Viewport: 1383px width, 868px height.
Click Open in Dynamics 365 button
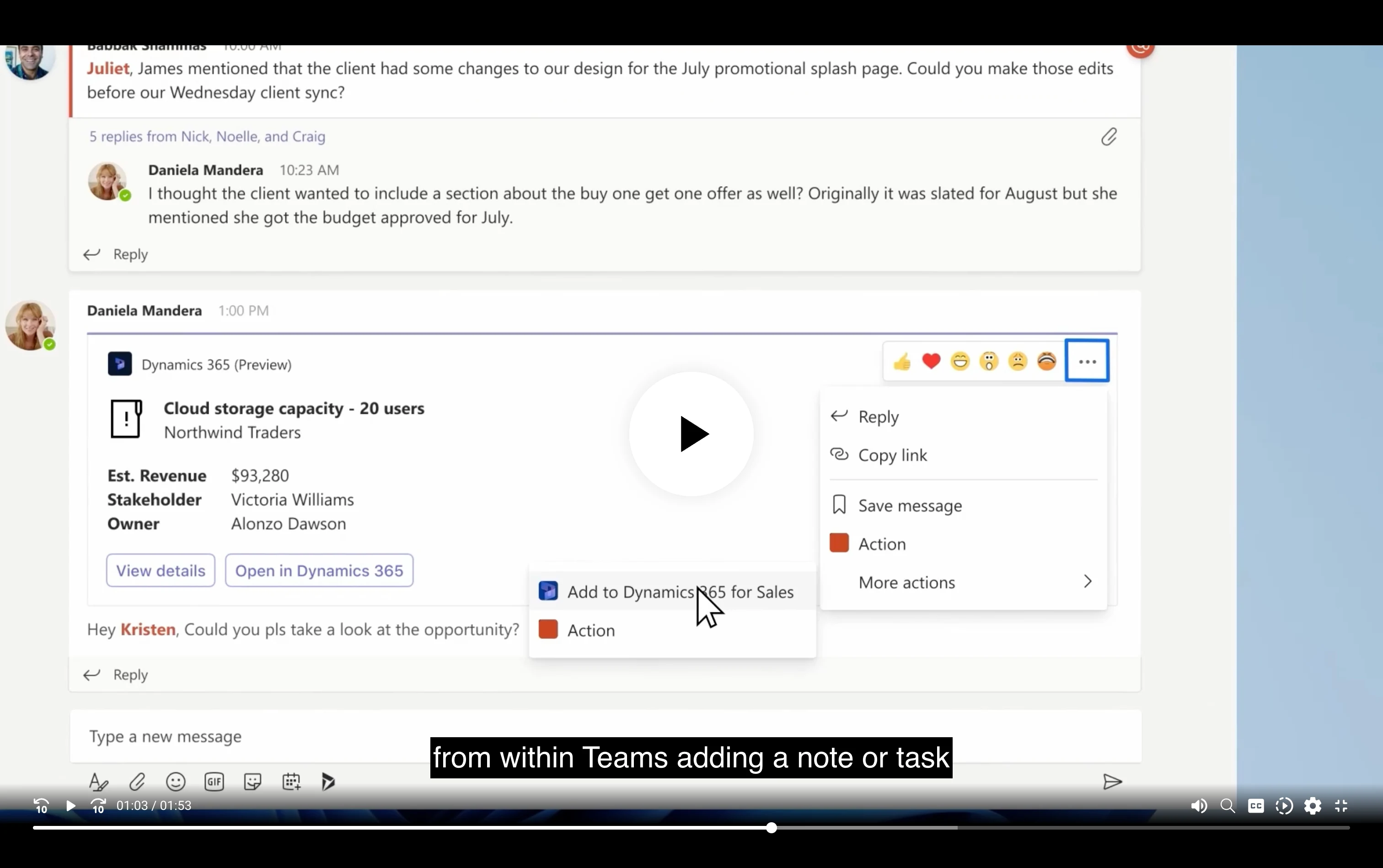319,570
